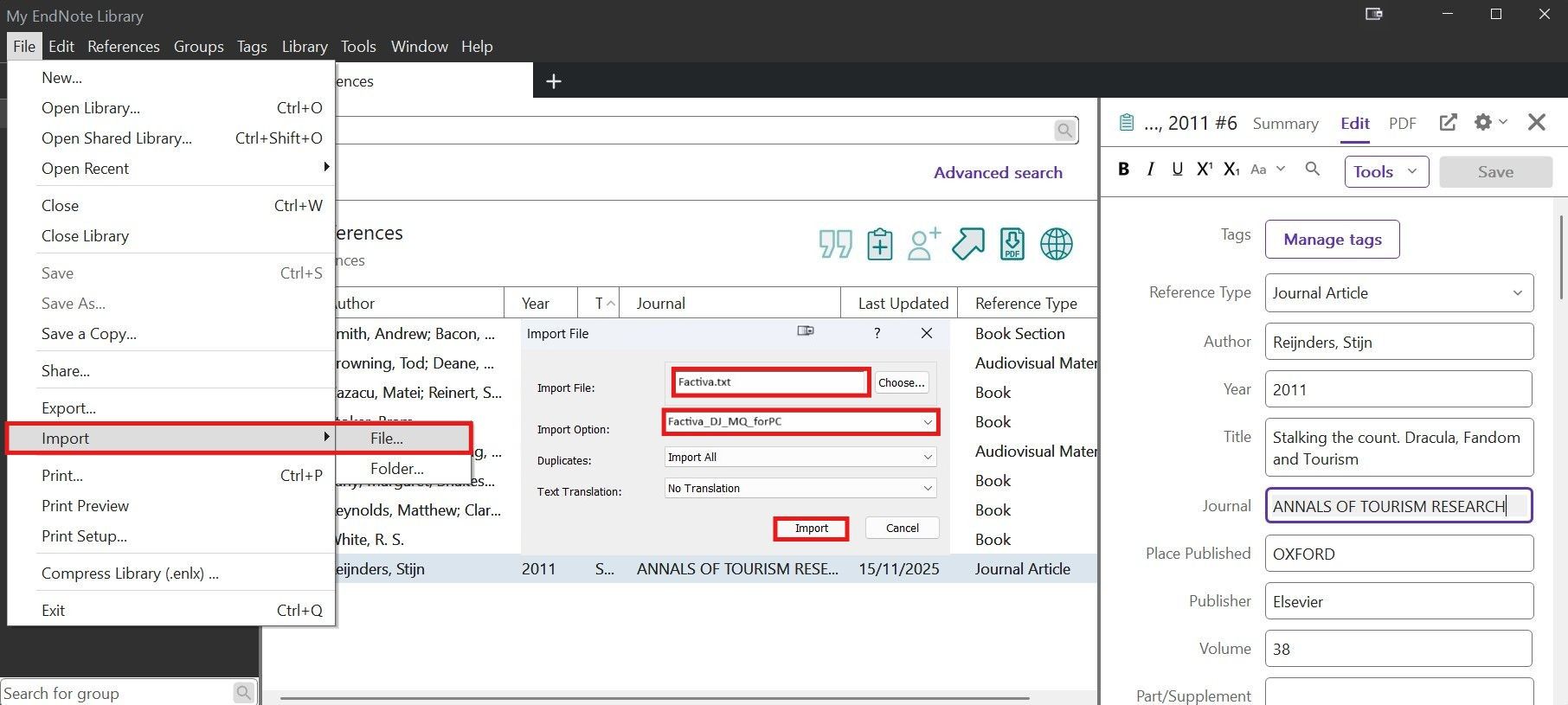Apply subscript formatting
This screenshot has height=705, width=1568.
point(1231,170)
